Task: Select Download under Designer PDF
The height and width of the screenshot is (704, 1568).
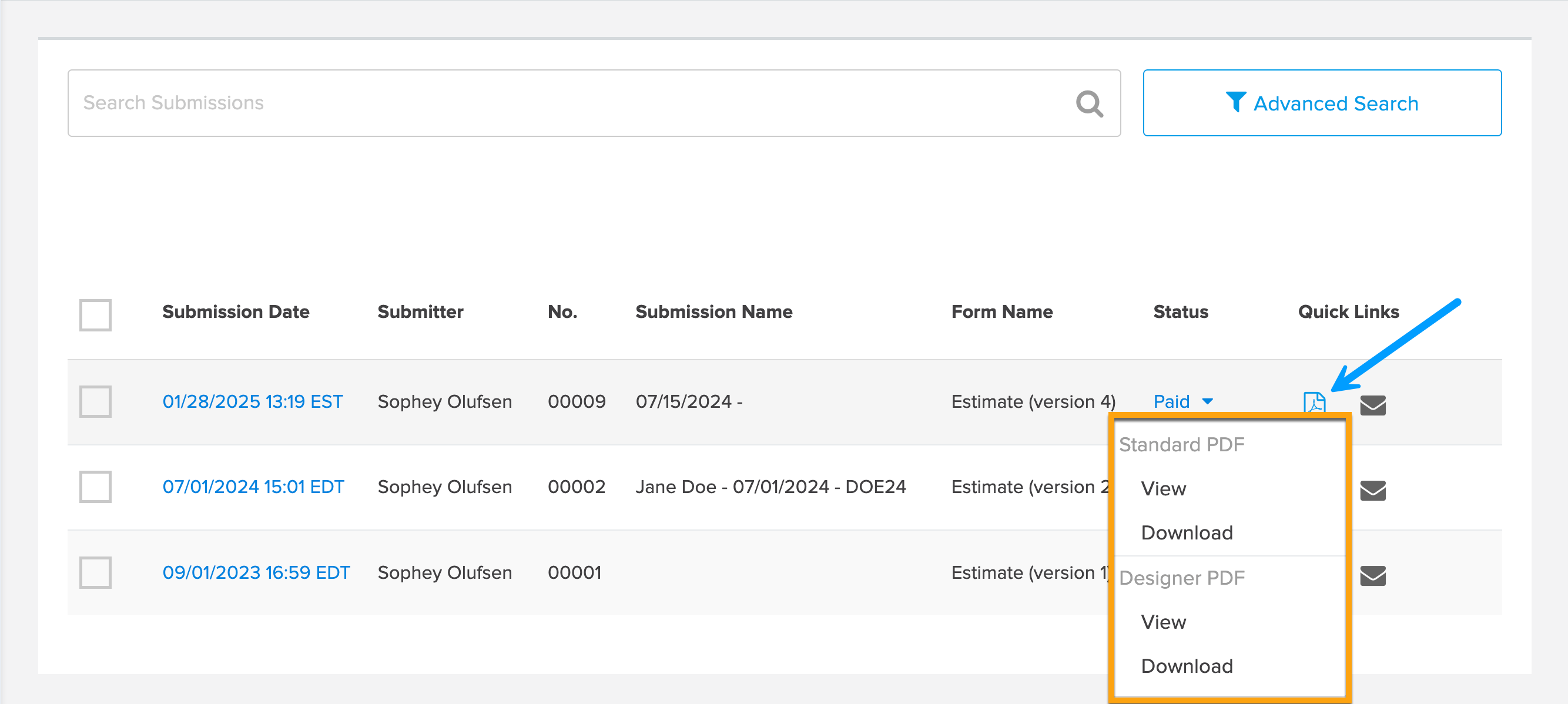Action: [x=1187, y=666]
